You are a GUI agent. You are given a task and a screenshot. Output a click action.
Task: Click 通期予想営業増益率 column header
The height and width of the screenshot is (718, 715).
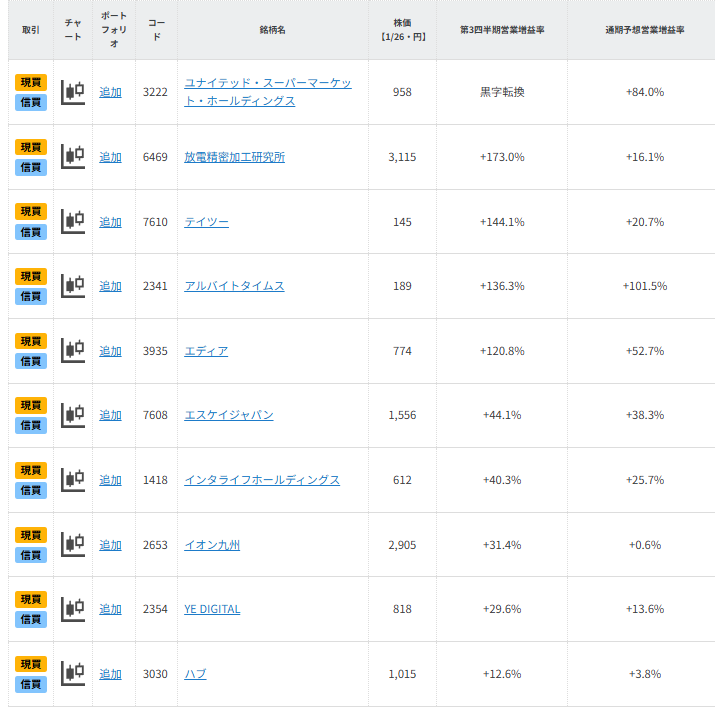tap(644, 30)
